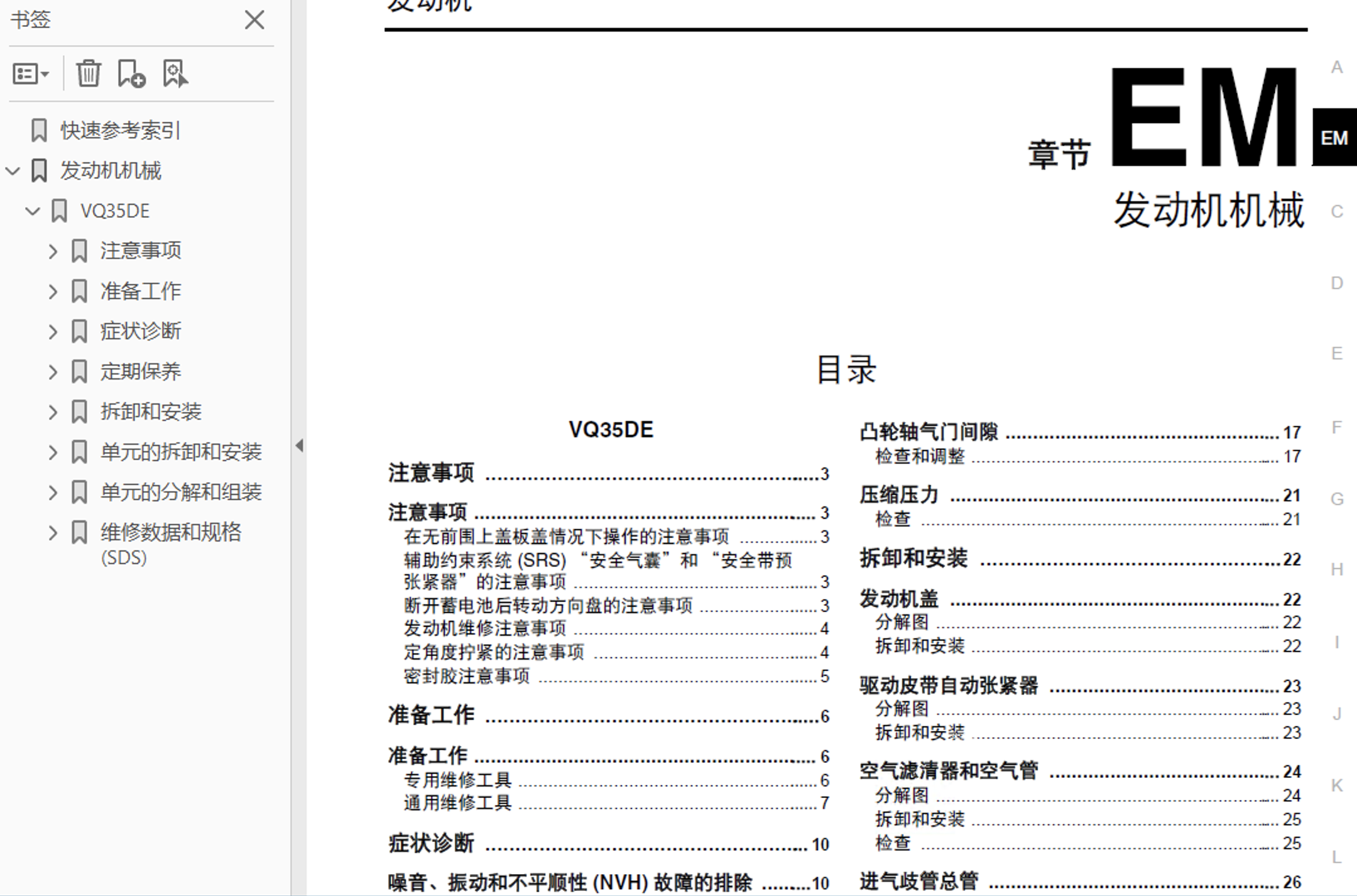Jump to section E index tab
Viewport: 1357px width, 896px height.
tap(1337, 354)
